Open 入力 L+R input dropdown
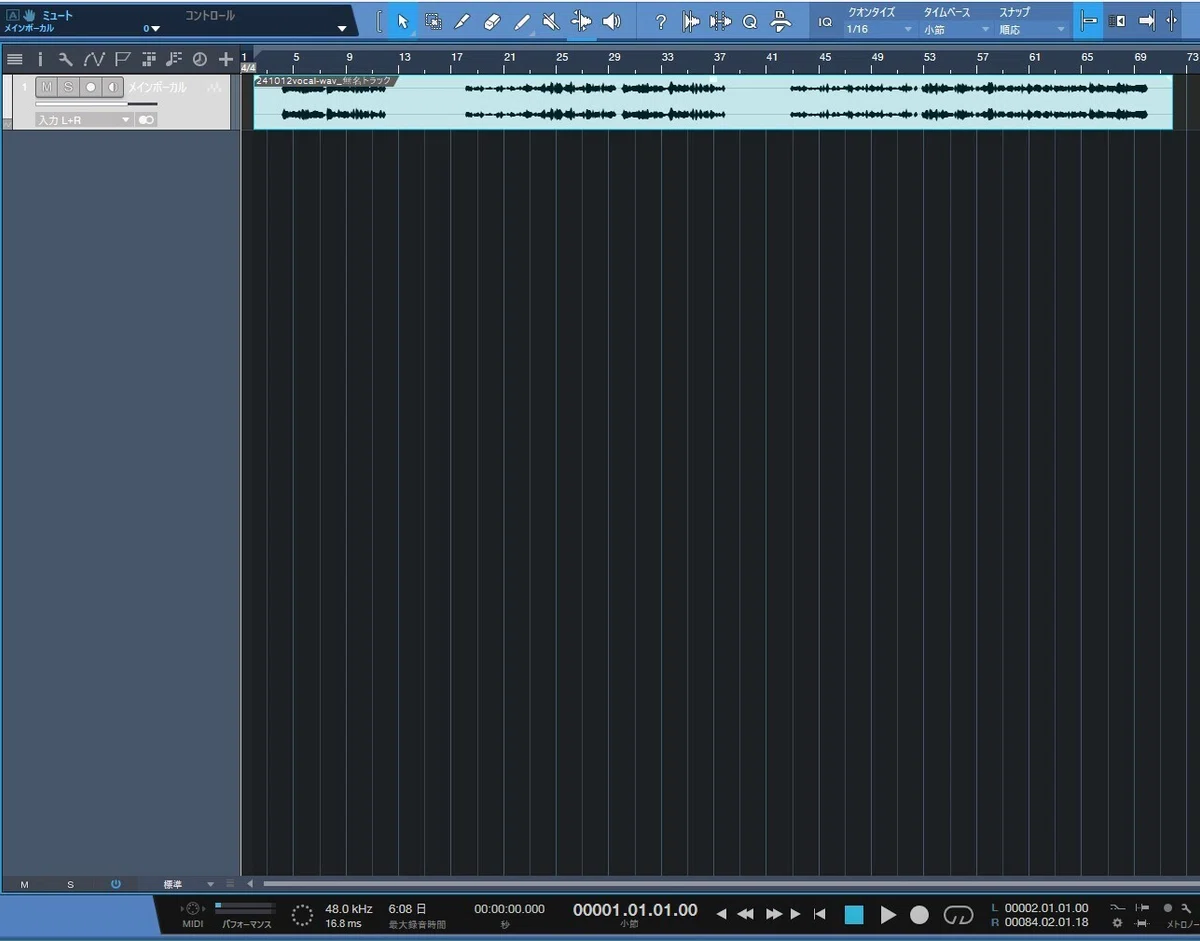The width and height of the screenshot is (1200, 941). tap(84, 120)
